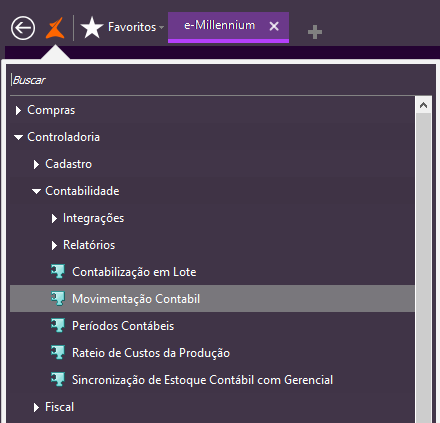Expand the Relatórios submenu arrow
This screenshot has height=423, width=440.
pyautogui.click(x=54, y=245)
